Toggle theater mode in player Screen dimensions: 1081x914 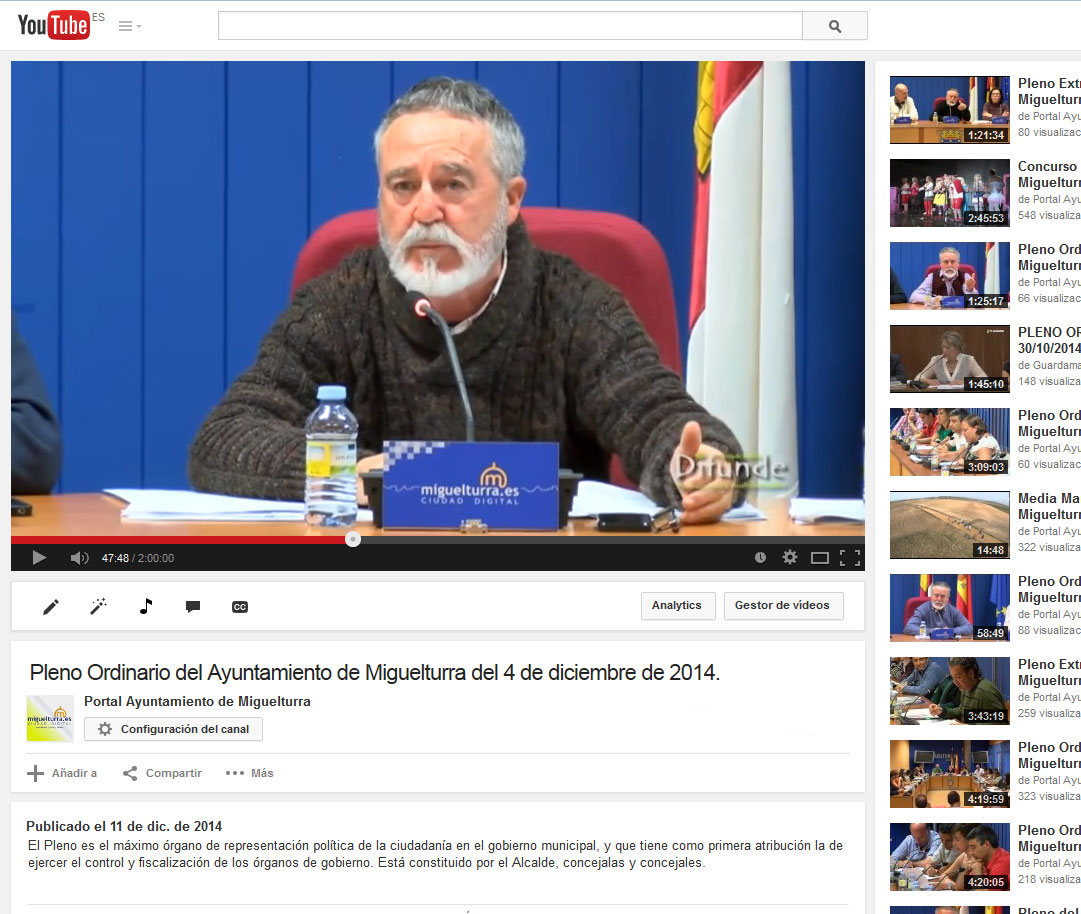point(820,558)
